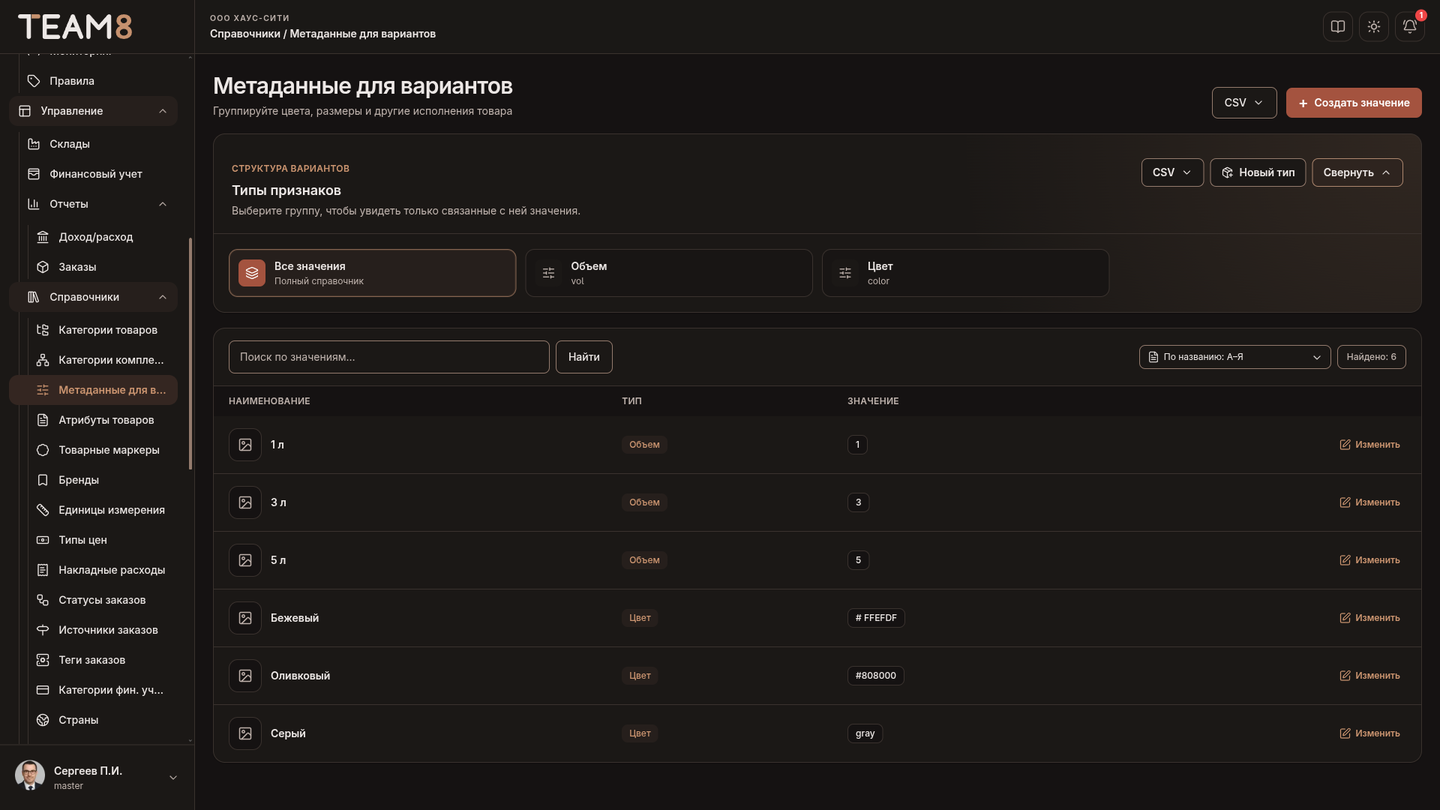The height and width of the screenshot is (810, 1440).
Task: Click the image placeholder for 1 л
Action: click(245, 444)
